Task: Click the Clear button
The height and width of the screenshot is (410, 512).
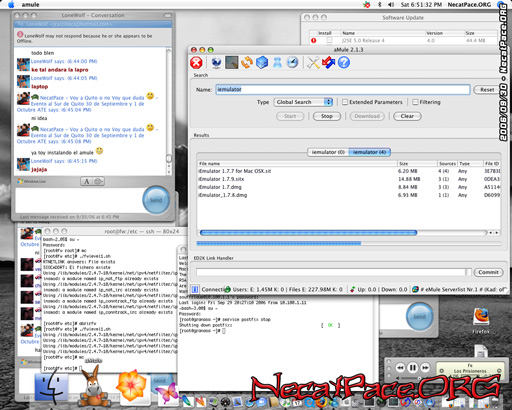Action: pos(407,116)
